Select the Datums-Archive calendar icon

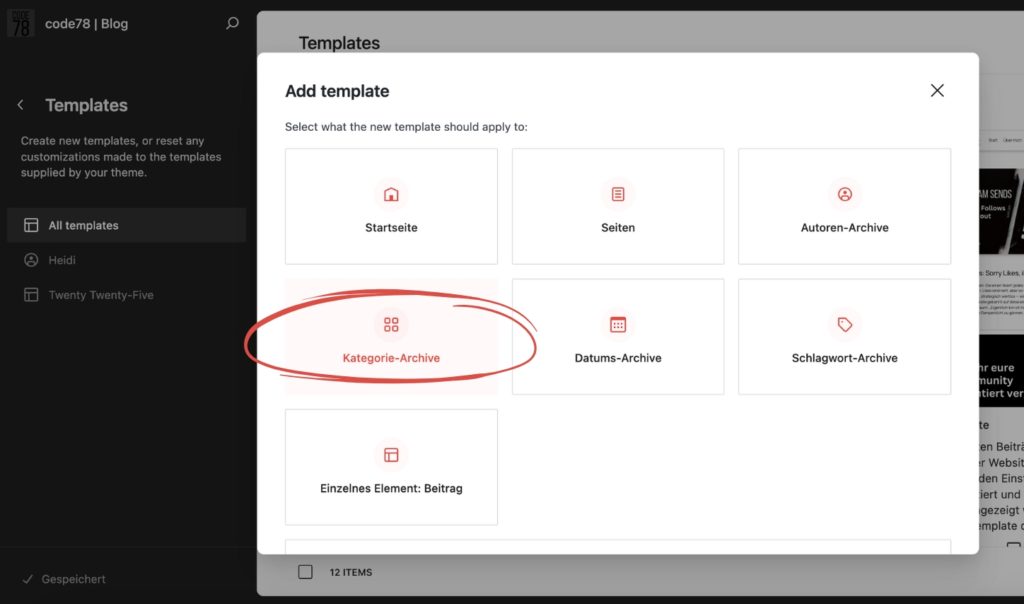617,324
